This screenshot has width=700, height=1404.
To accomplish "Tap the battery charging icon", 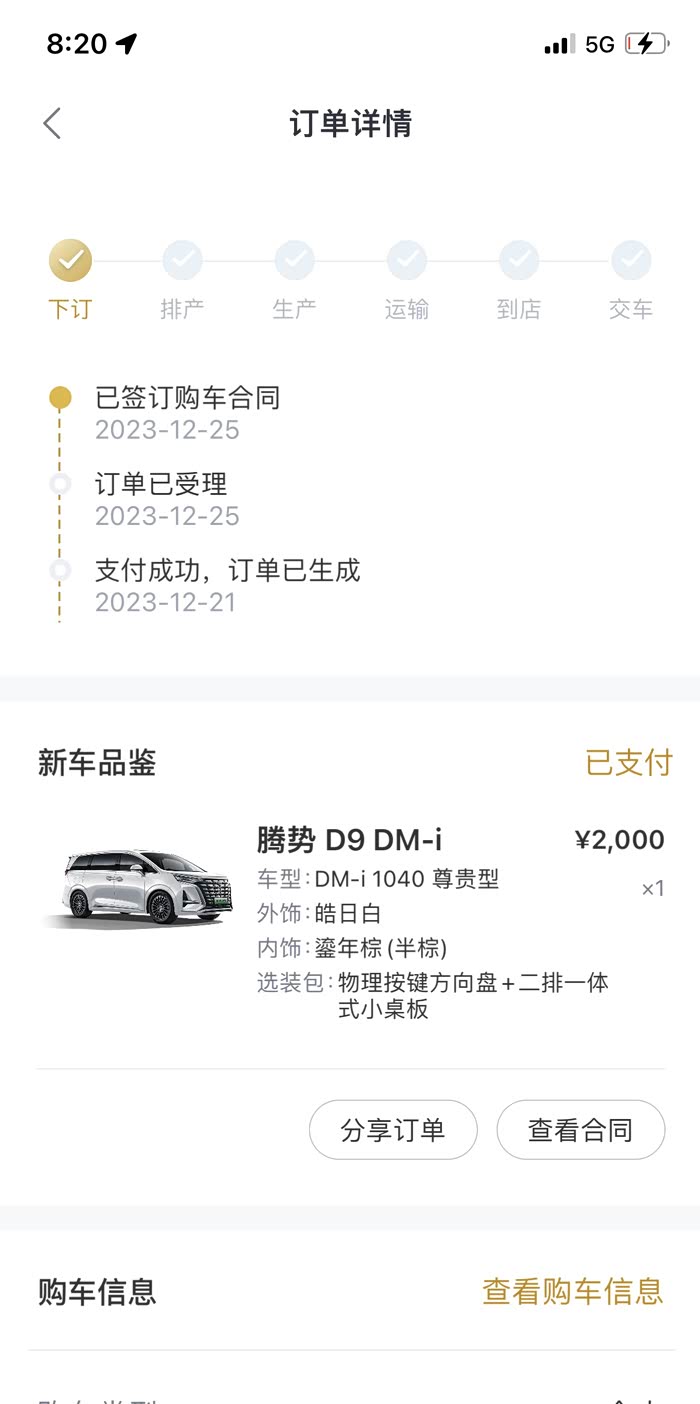I will tap(645, 44).
